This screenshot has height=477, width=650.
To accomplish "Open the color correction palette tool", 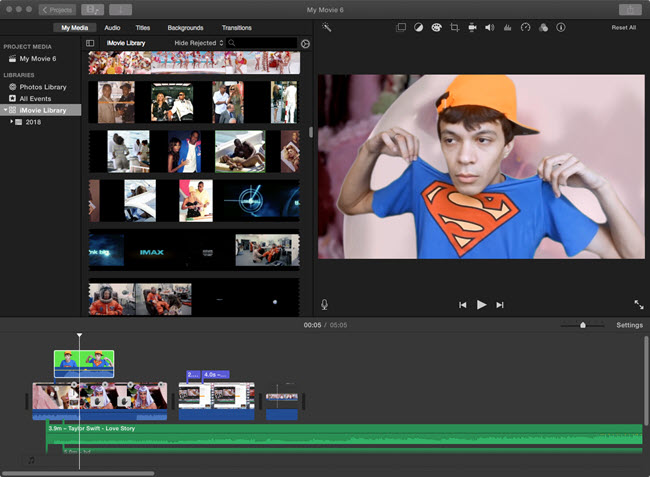I will (x=437, y=28).
